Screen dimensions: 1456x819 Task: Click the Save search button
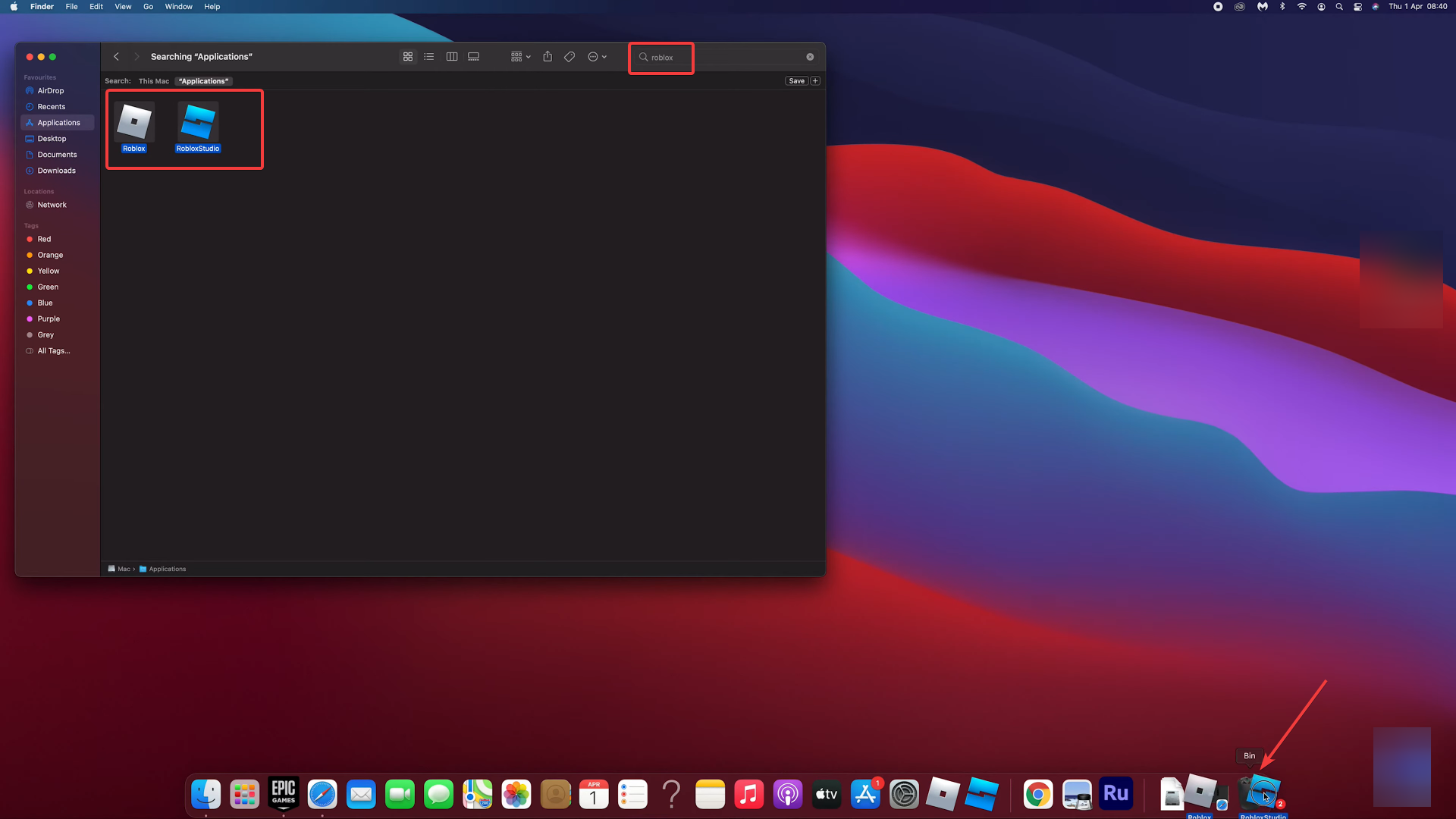pos(796,81)
